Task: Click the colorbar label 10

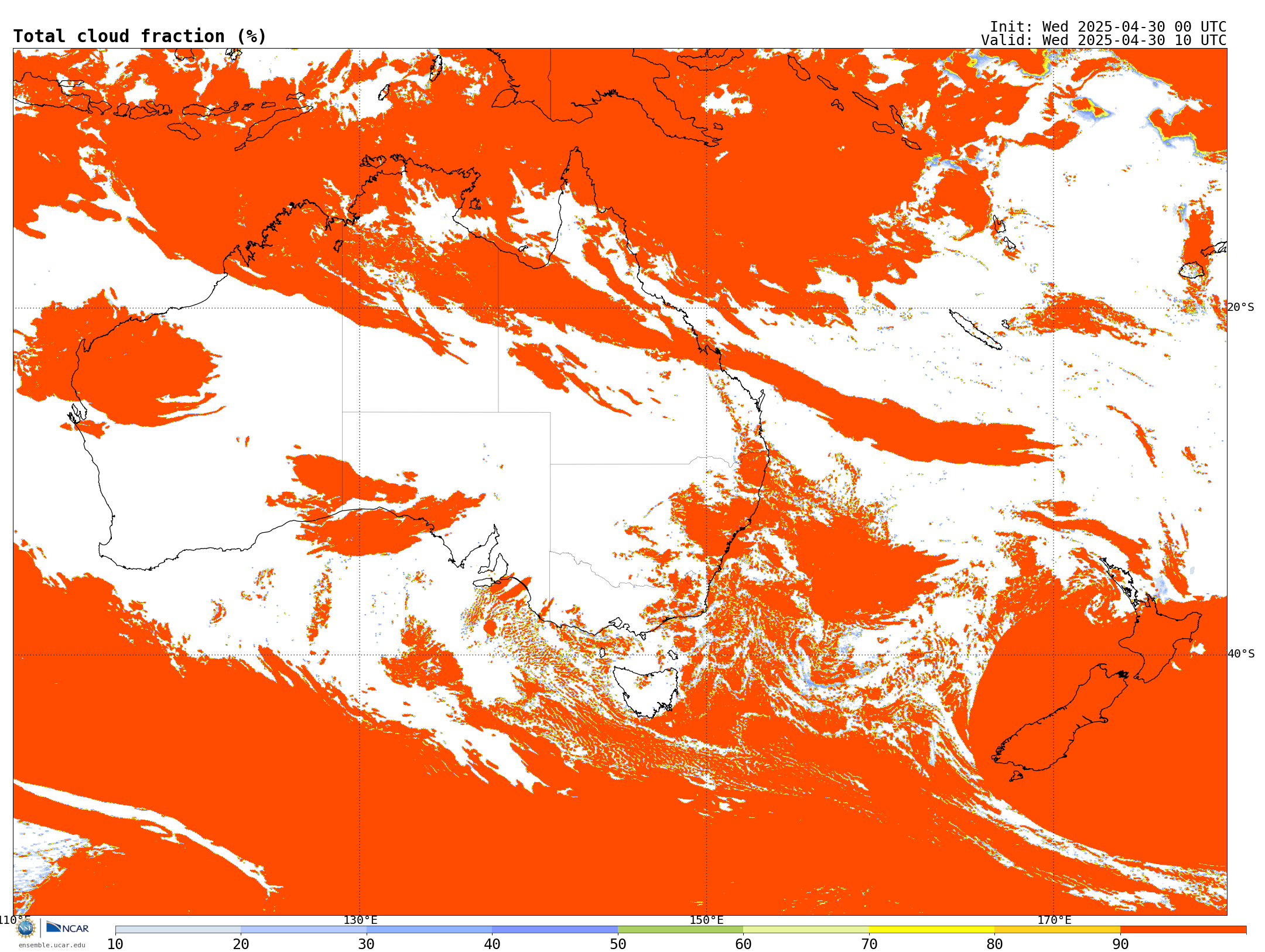Action: point(115,944)
